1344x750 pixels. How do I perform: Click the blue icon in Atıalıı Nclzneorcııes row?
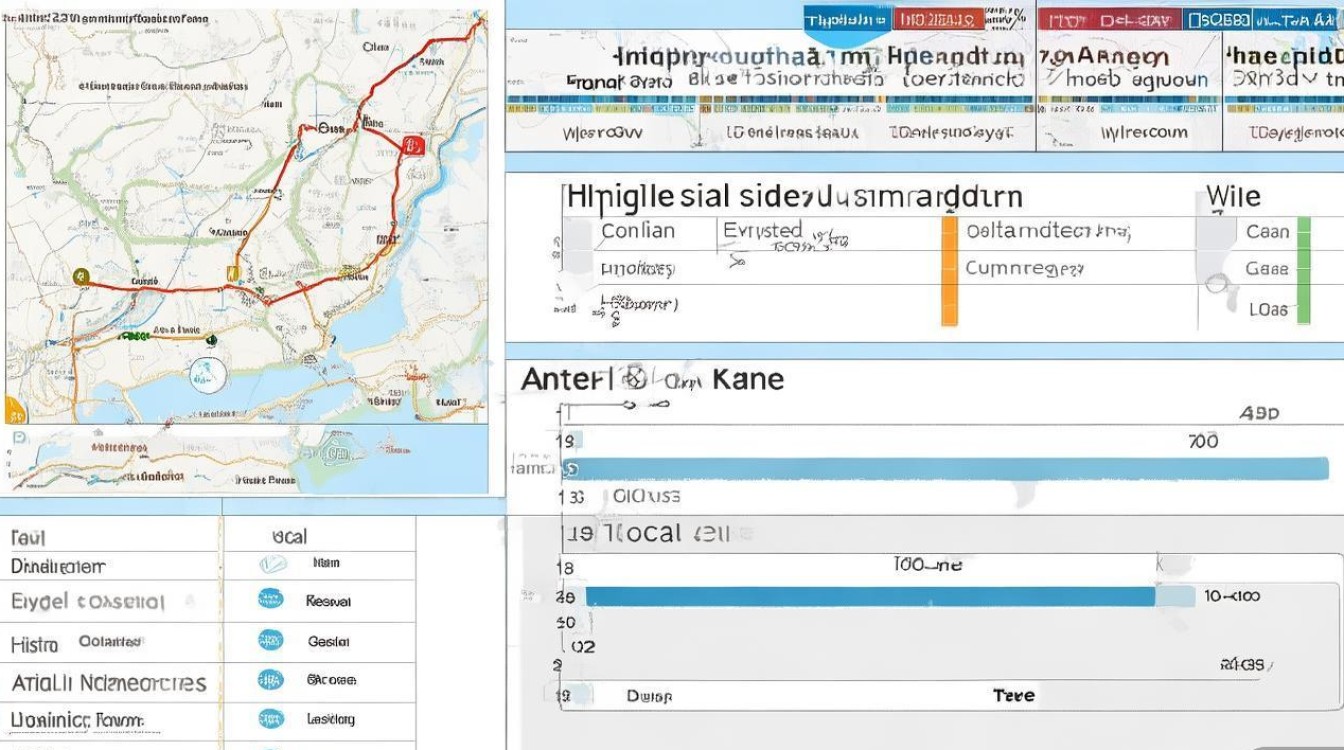point(271,680)
